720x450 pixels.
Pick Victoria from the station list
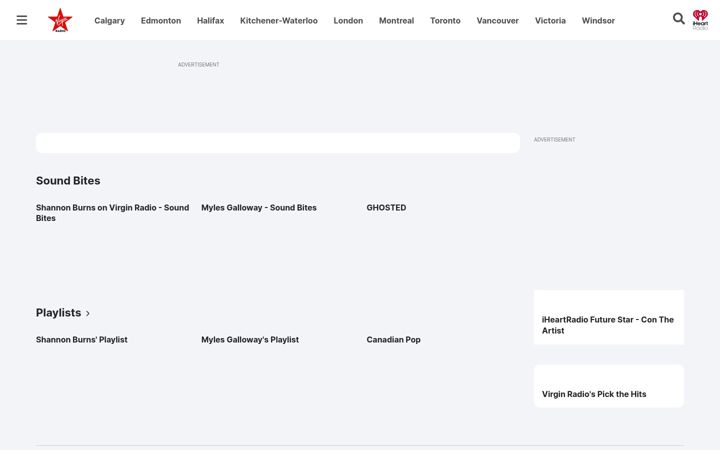[x=550, y=21]
